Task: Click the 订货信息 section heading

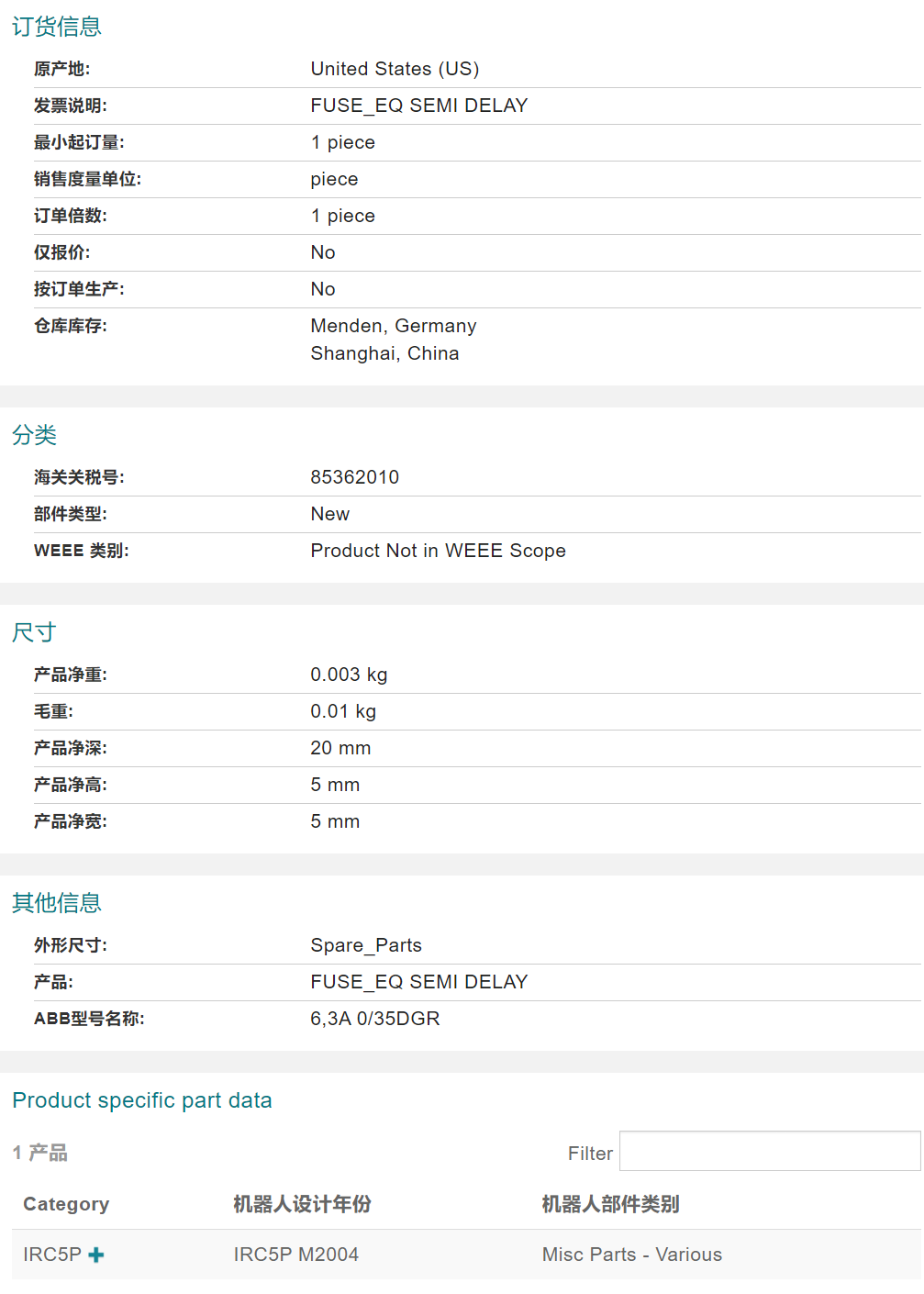Action: point(57,27)
